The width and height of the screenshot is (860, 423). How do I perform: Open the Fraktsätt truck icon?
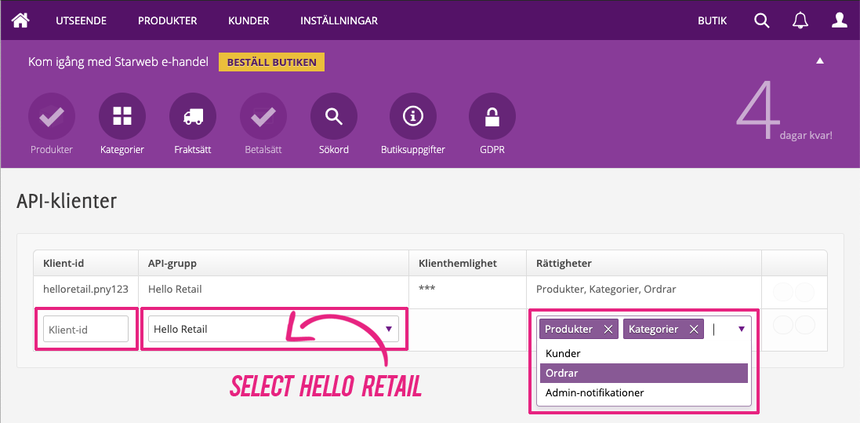pyautogui.click(x=193, y=116)
